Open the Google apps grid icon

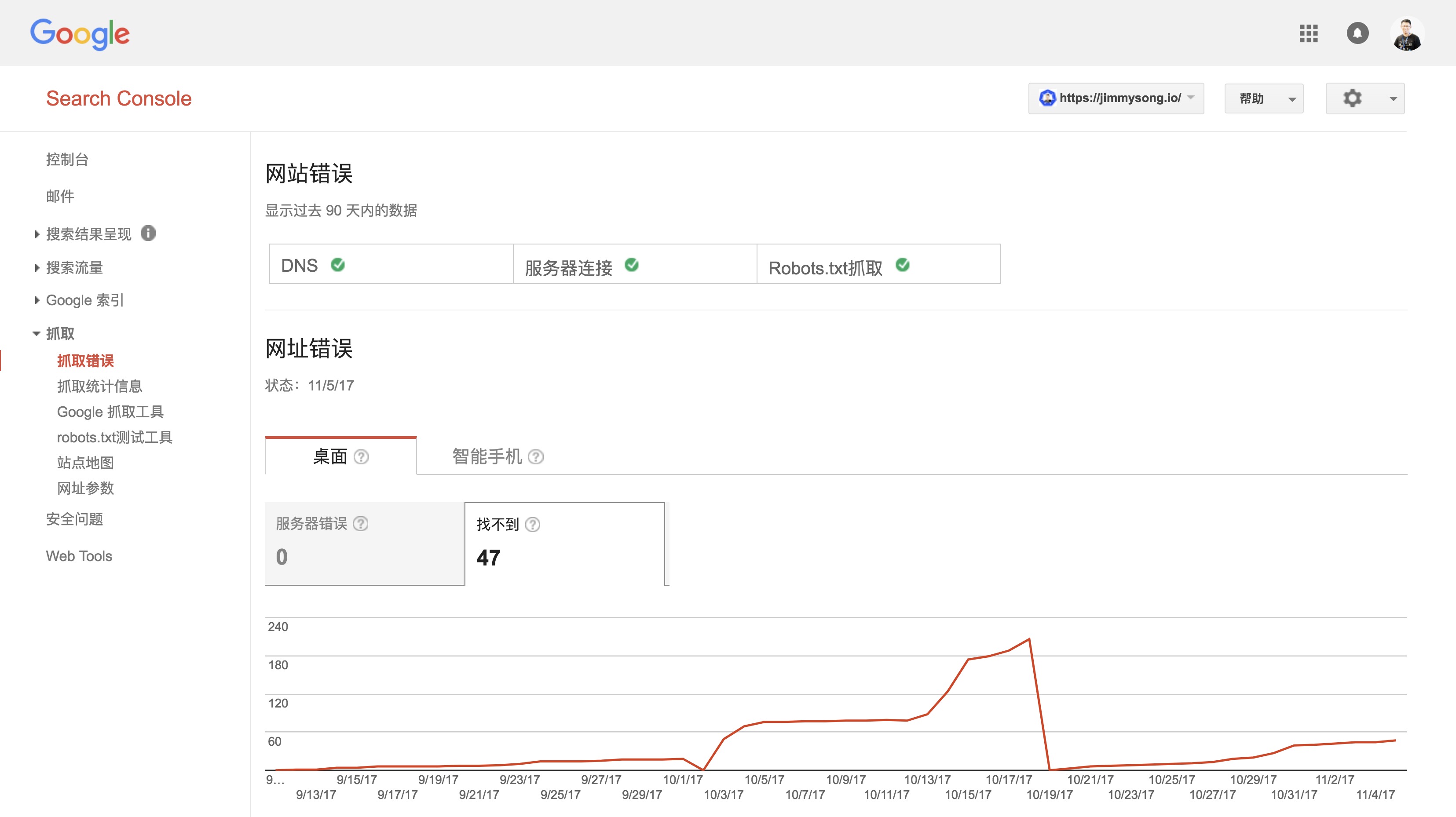pos(1309,33)
